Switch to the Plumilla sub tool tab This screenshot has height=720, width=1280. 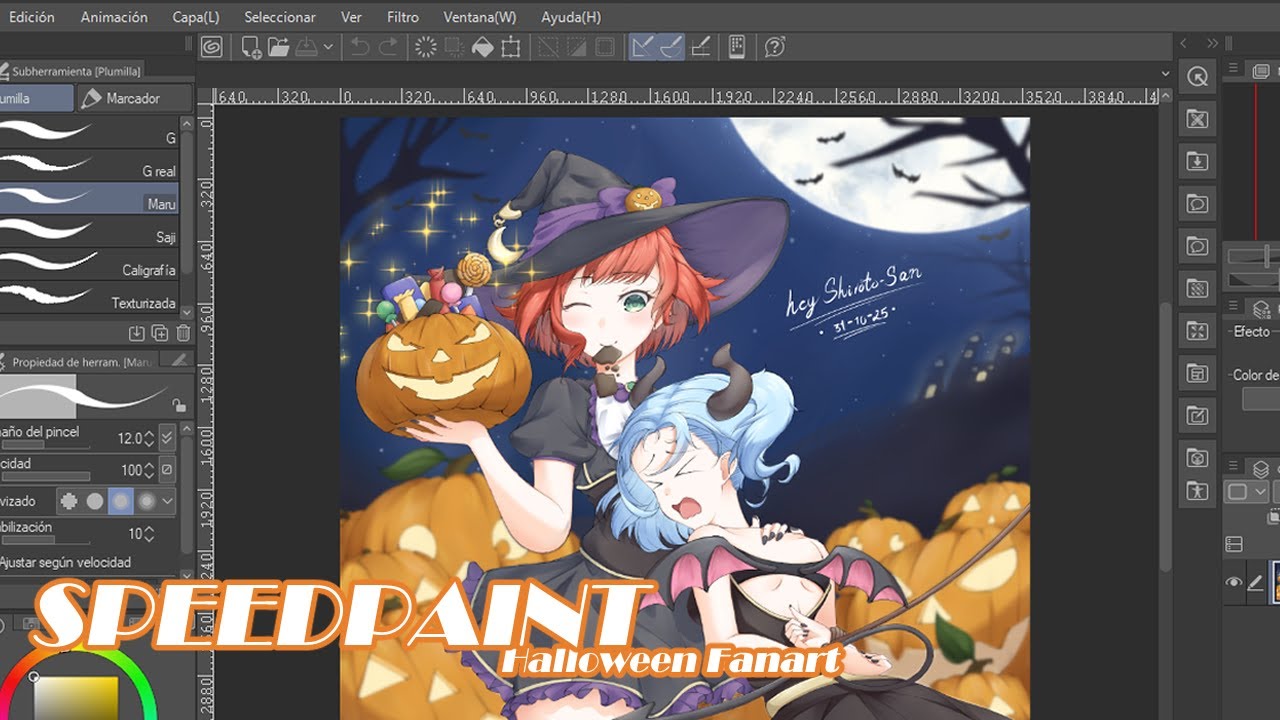tap(36, 98)
